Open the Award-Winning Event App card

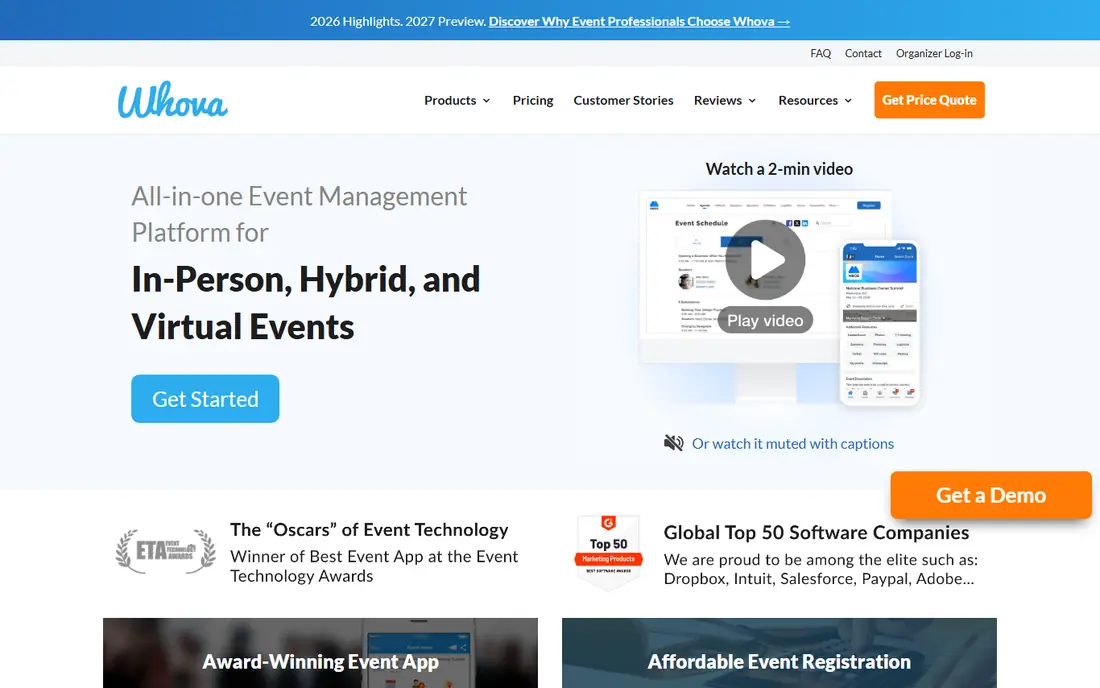[x=321, y=653]
